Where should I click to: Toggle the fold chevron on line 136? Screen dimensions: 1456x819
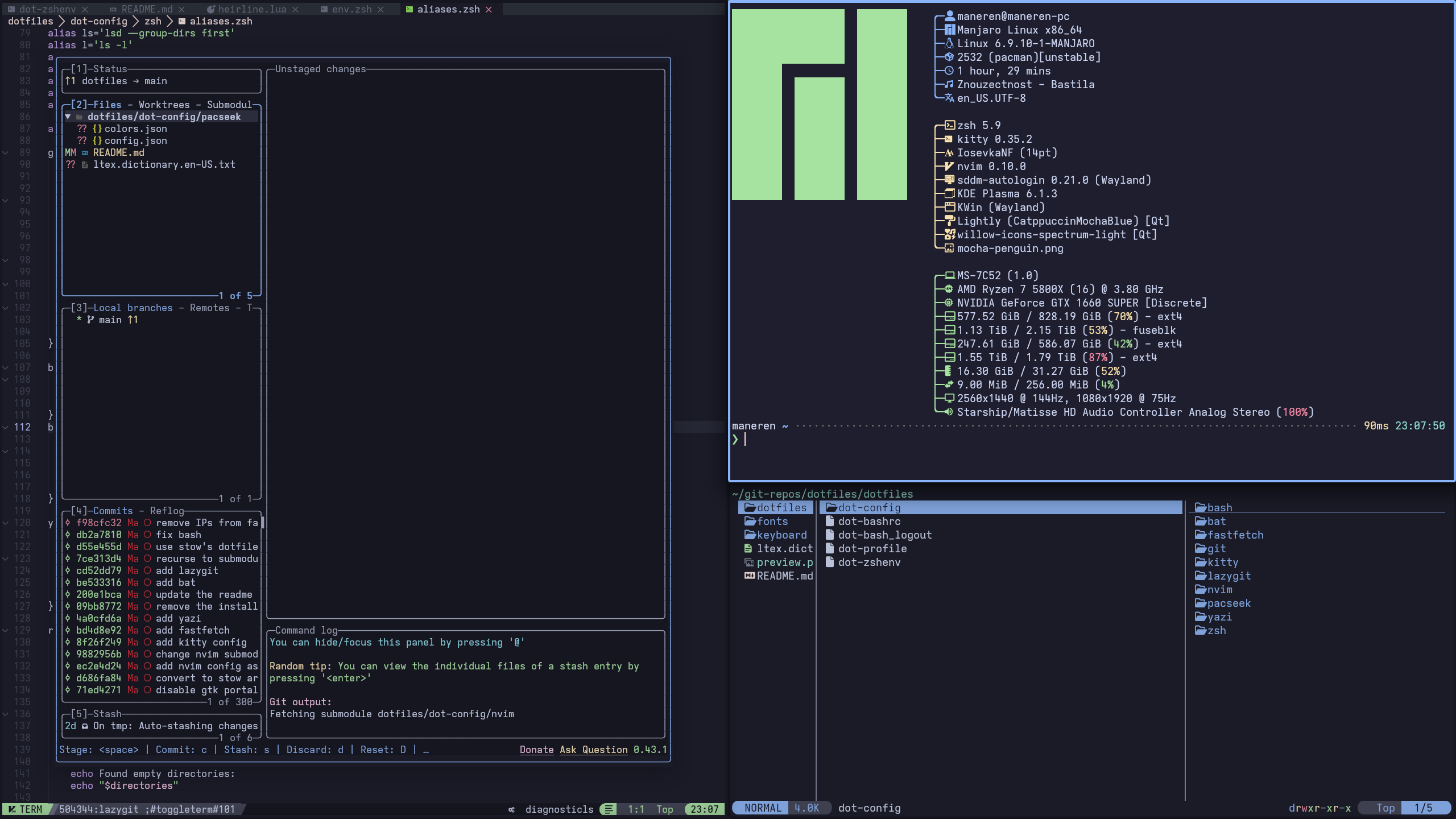point(5,714)
